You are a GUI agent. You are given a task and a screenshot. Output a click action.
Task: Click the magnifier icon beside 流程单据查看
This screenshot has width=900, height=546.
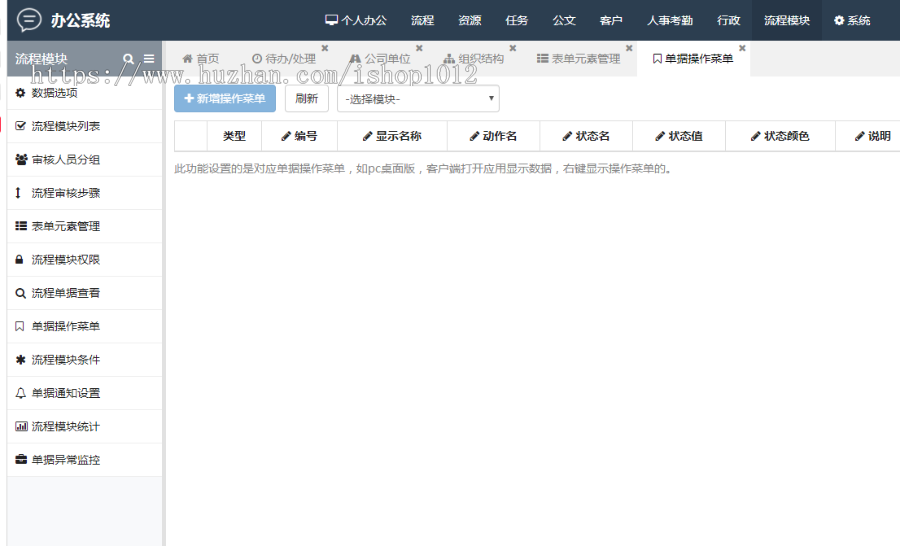click(20, 293)
